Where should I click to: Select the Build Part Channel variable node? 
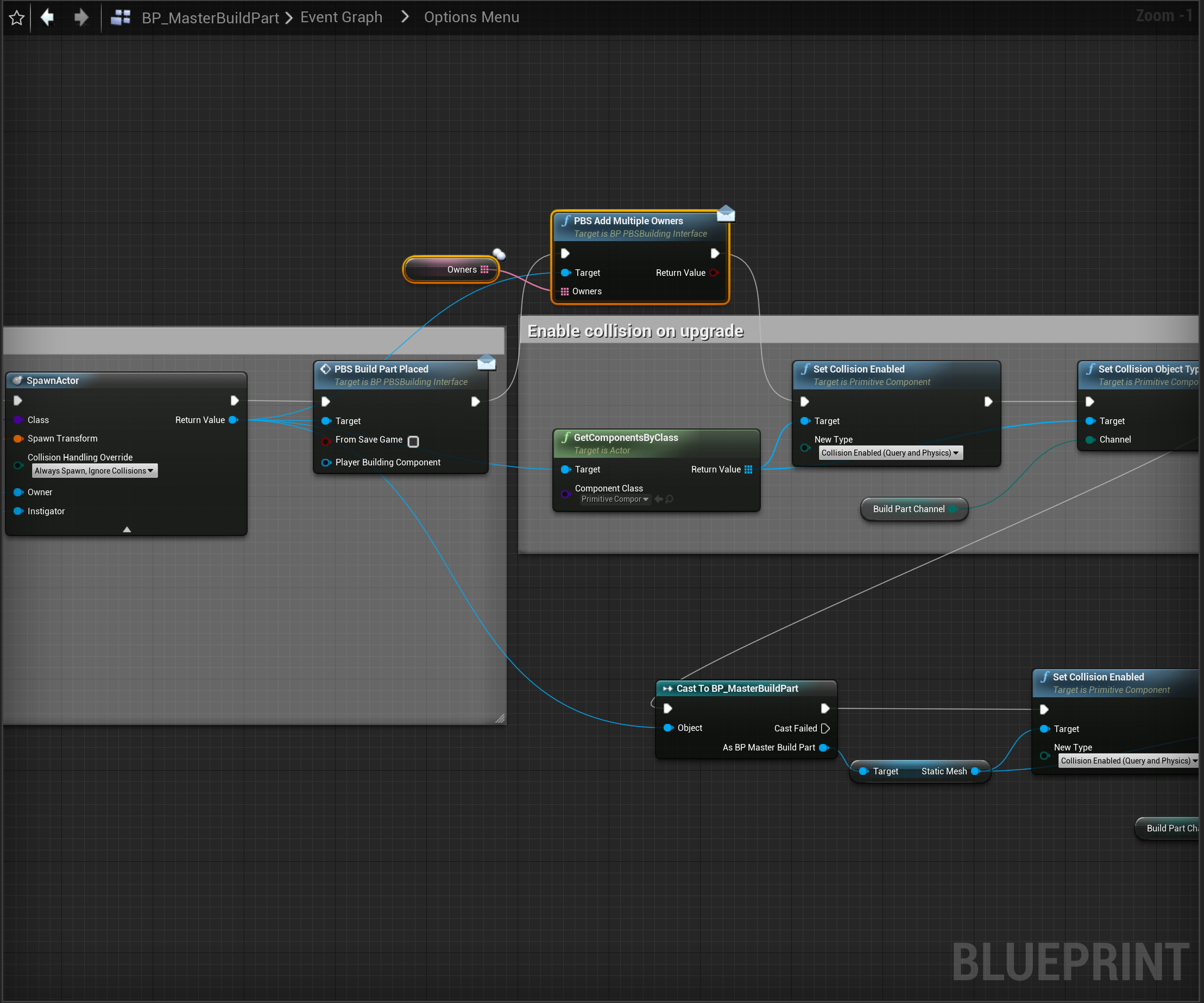click(908, 509)
